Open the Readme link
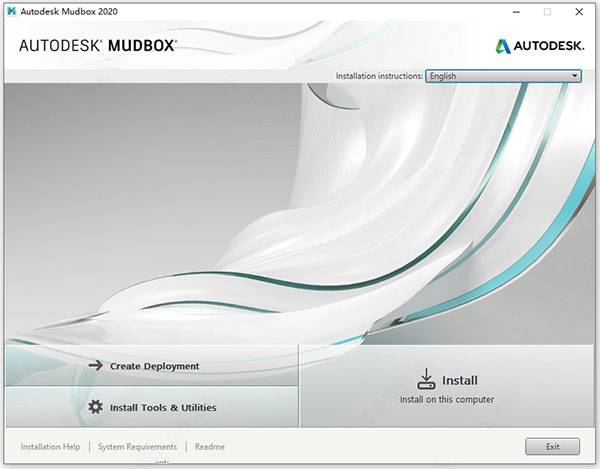This screenshot has width=600, height=469. (210, 446)
